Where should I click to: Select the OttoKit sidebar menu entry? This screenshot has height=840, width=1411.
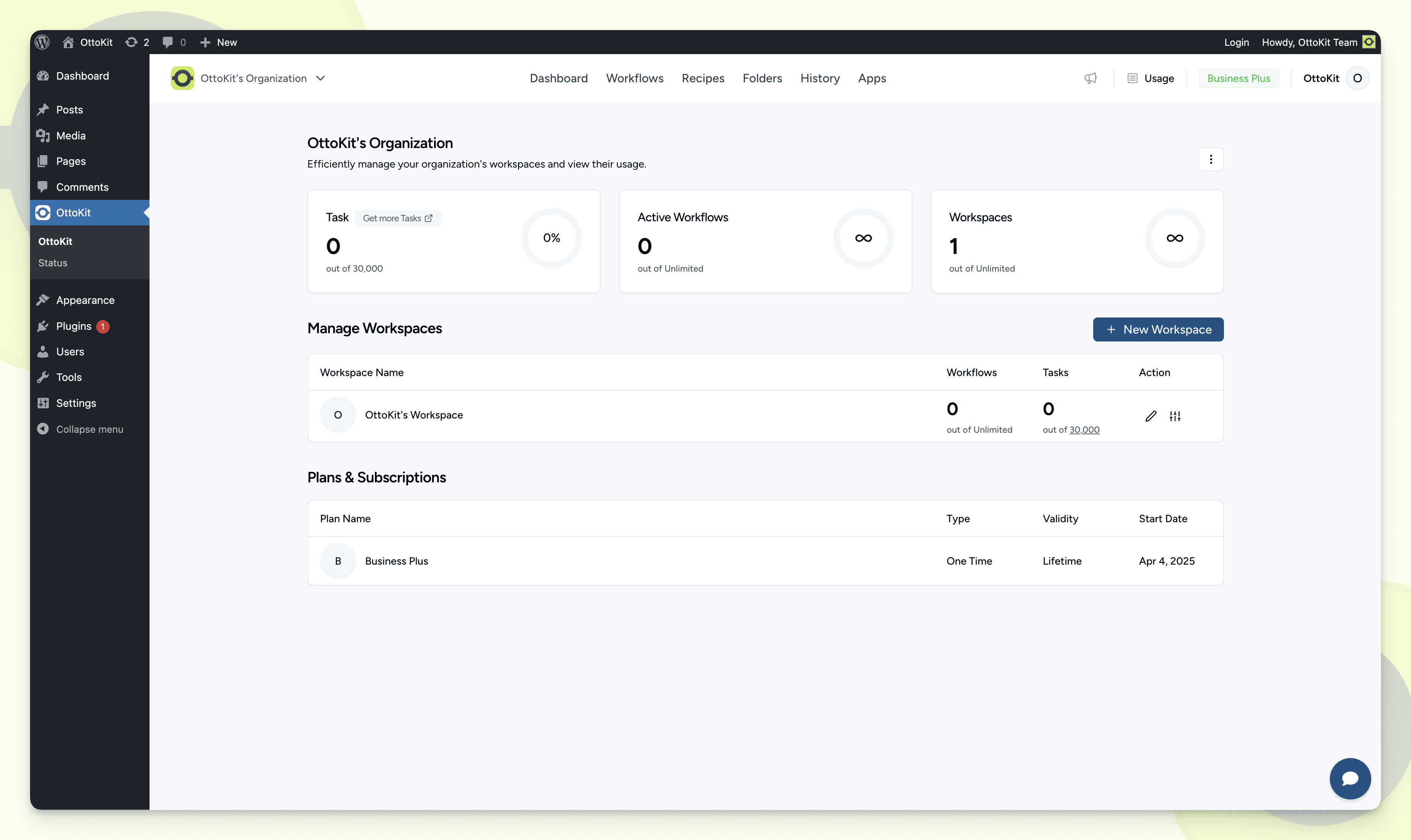coord(89,213)
